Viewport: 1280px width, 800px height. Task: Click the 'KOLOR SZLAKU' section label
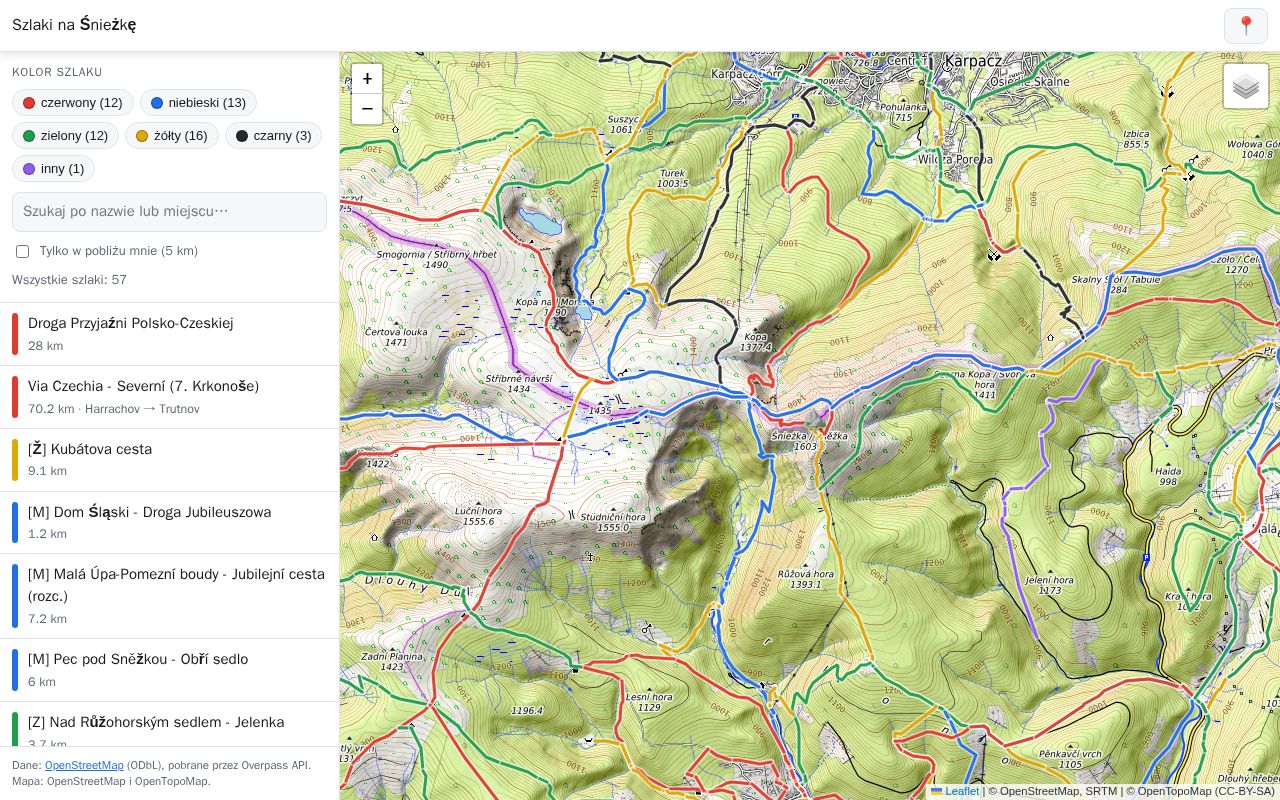[57, 72]
